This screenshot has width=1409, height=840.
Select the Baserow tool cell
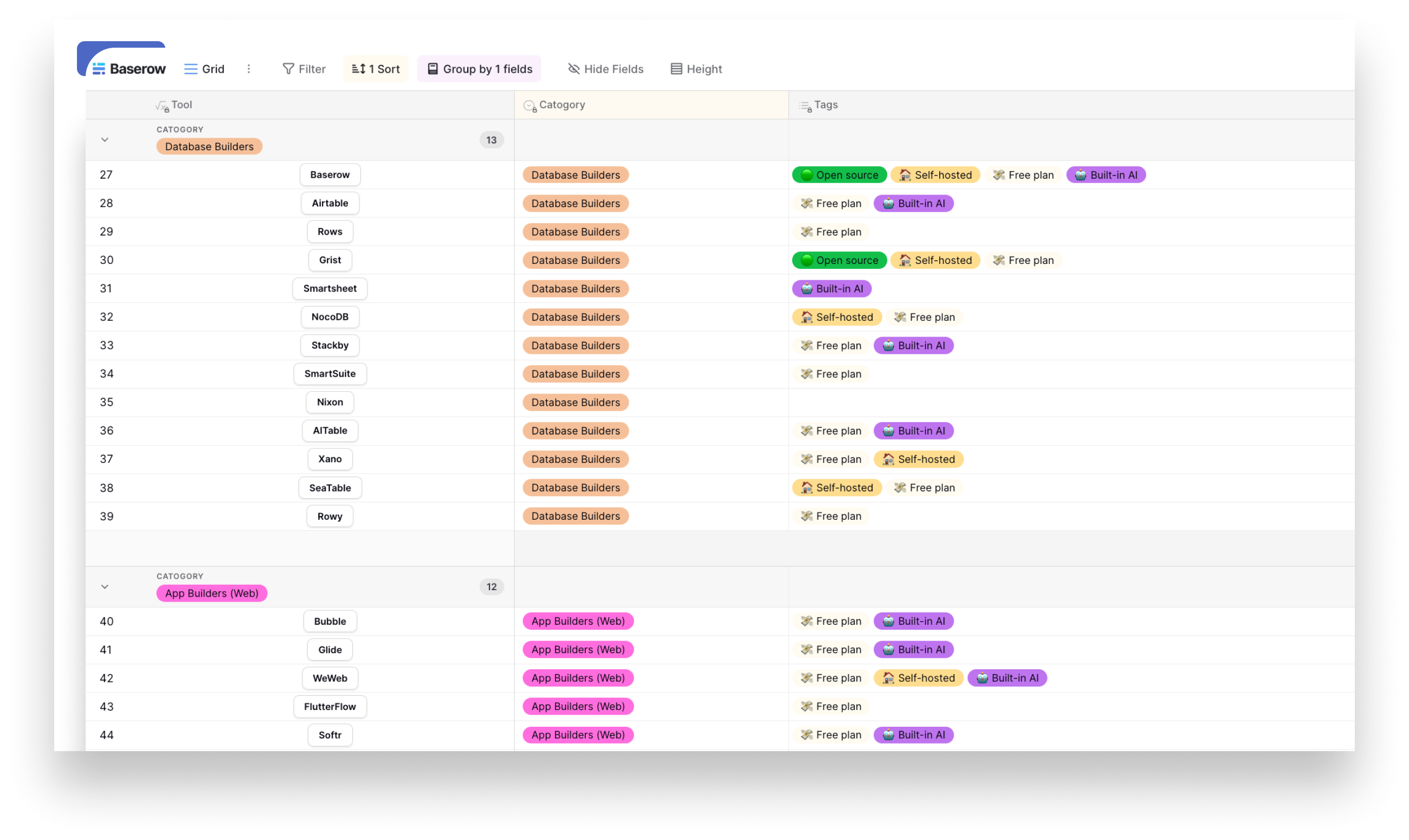(330, 175)
